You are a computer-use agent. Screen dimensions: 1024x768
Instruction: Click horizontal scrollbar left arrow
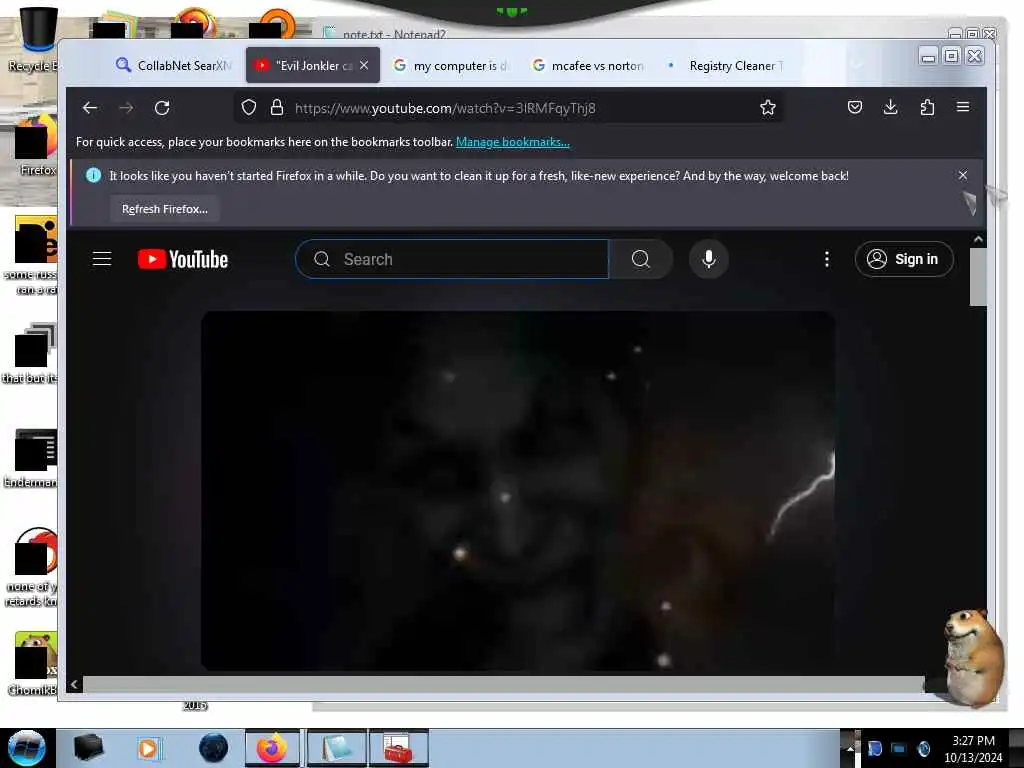point(74,684)
